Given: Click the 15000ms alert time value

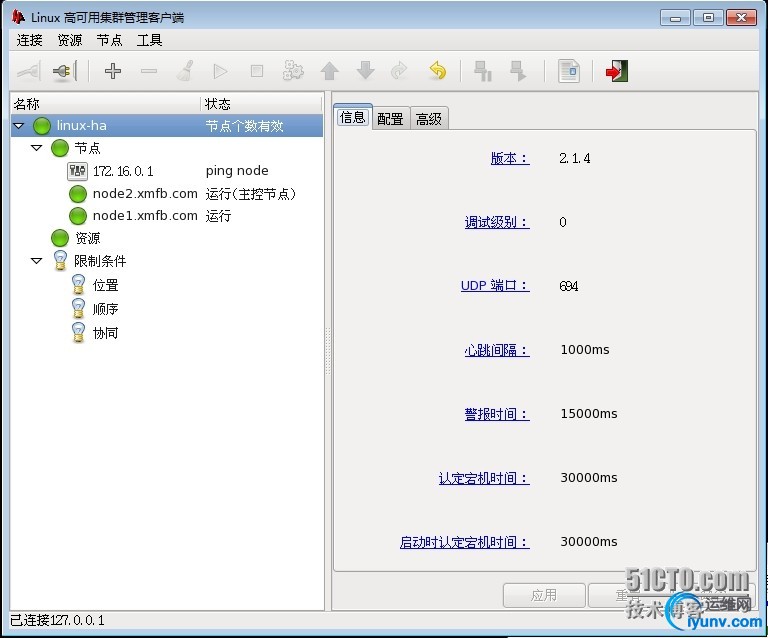Looking at the screenshot, I should click(589, 414).
